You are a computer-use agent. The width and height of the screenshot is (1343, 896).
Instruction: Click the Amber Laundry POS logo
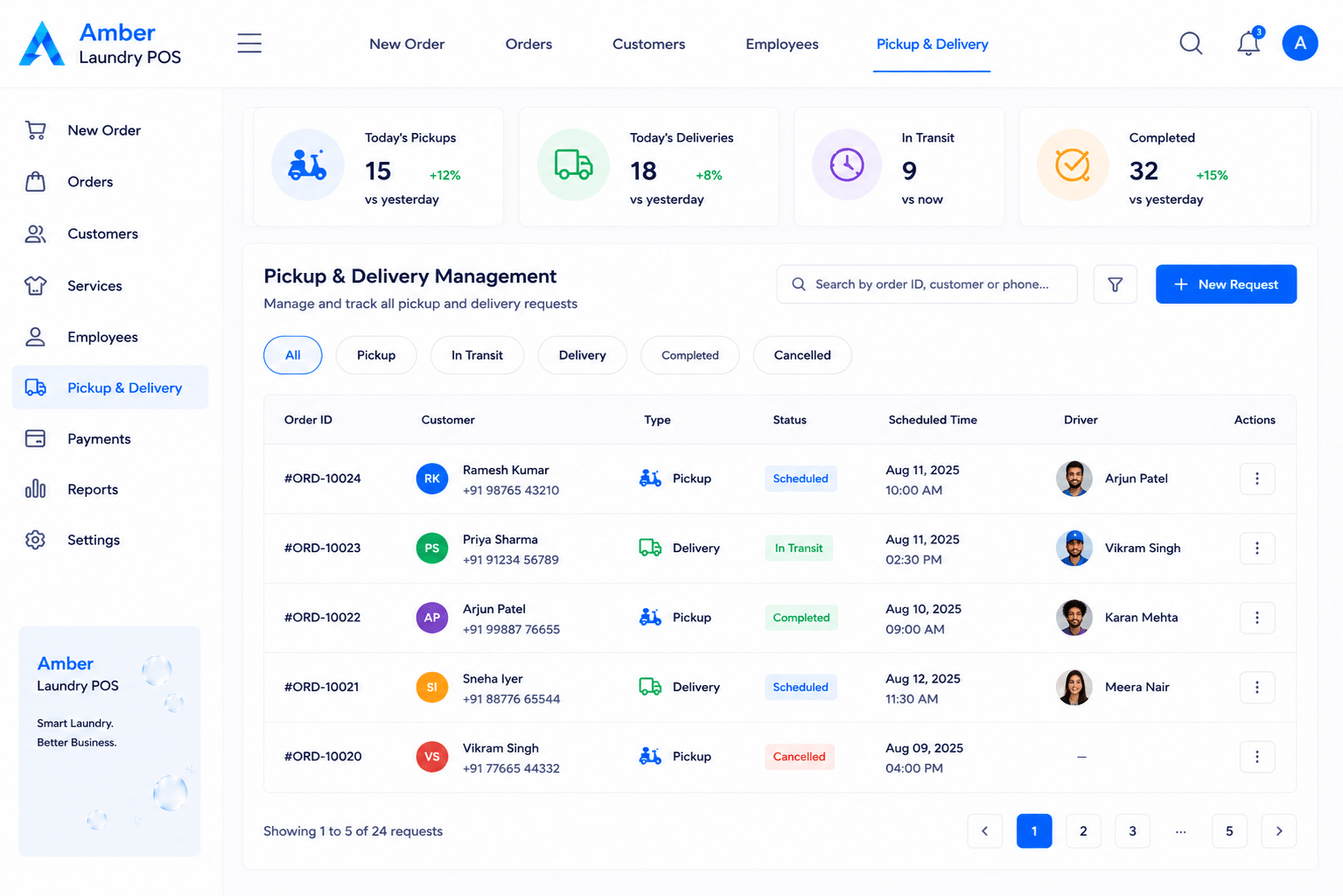coord(101,44)
